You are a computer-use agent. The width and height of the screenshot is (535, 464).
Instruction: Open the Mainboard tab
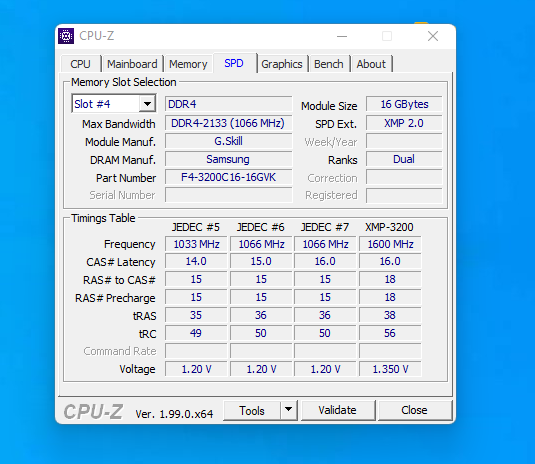[x=132, y=64]
